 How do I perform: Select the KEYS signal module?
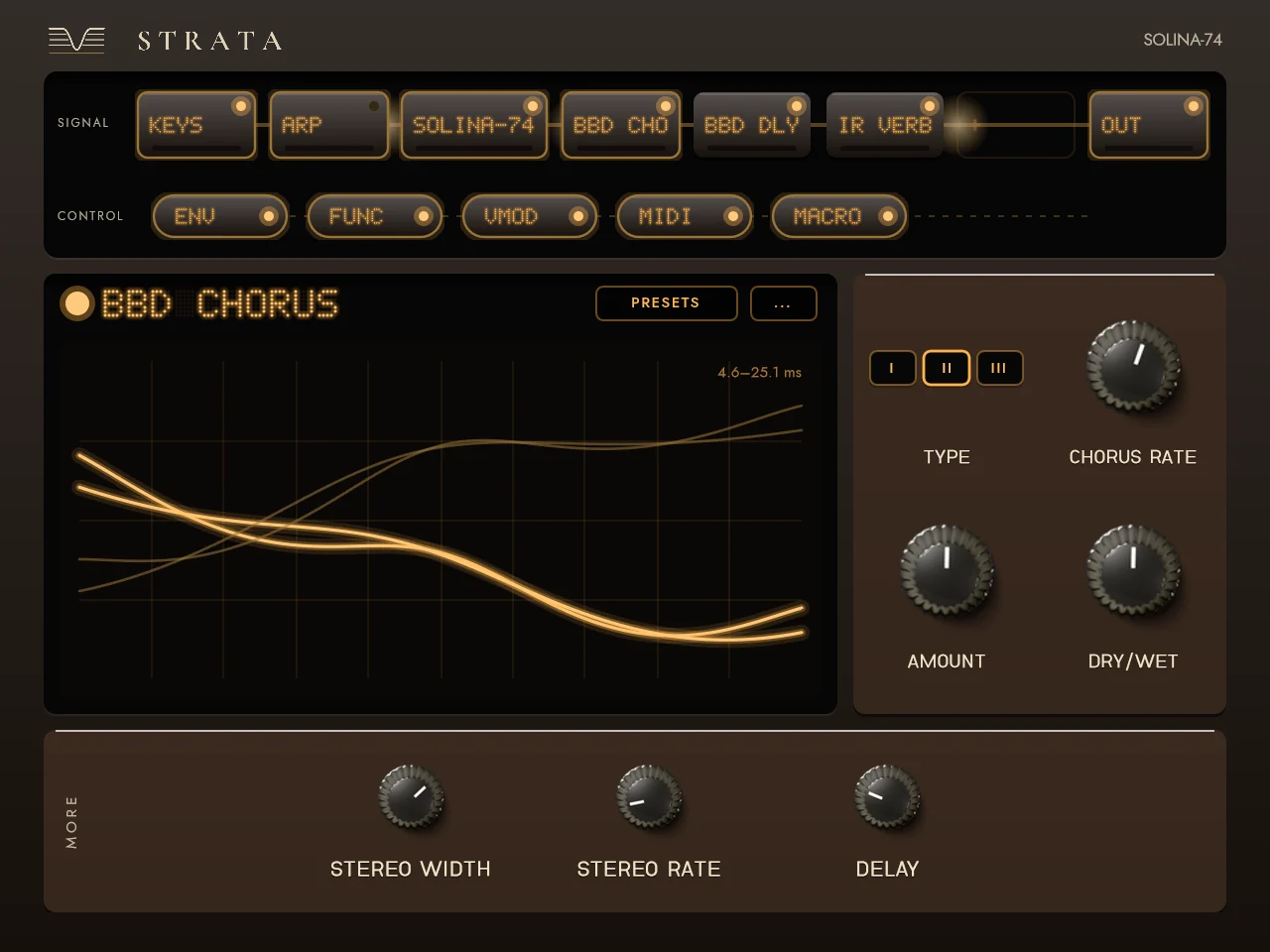pyautogui.click(x=196, y=125)
